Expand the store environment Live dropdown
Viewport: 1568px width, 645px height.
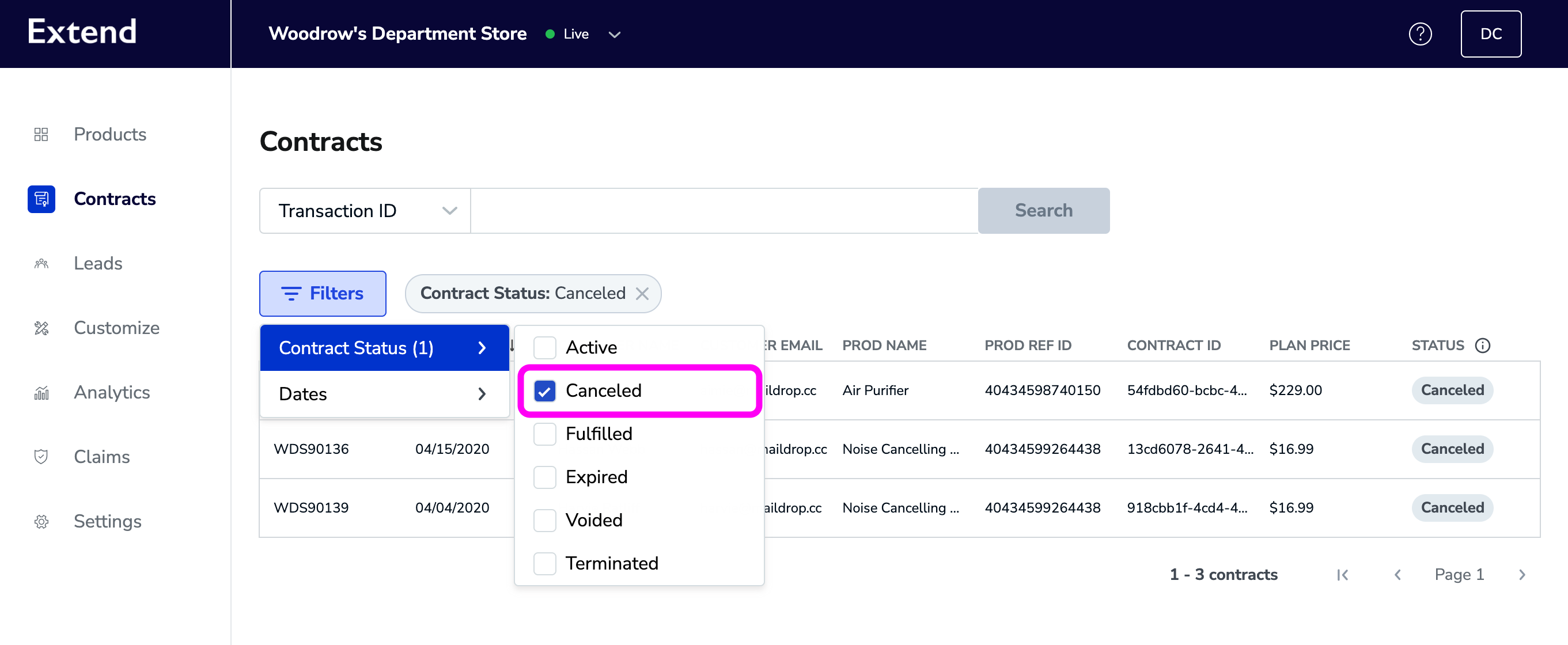[614, 35]
